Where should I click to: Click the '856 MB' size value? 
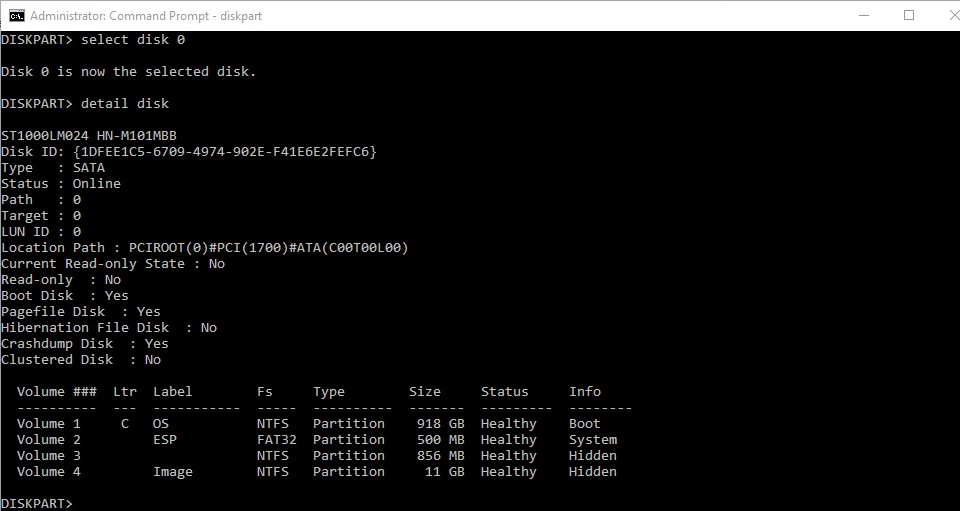441,455
